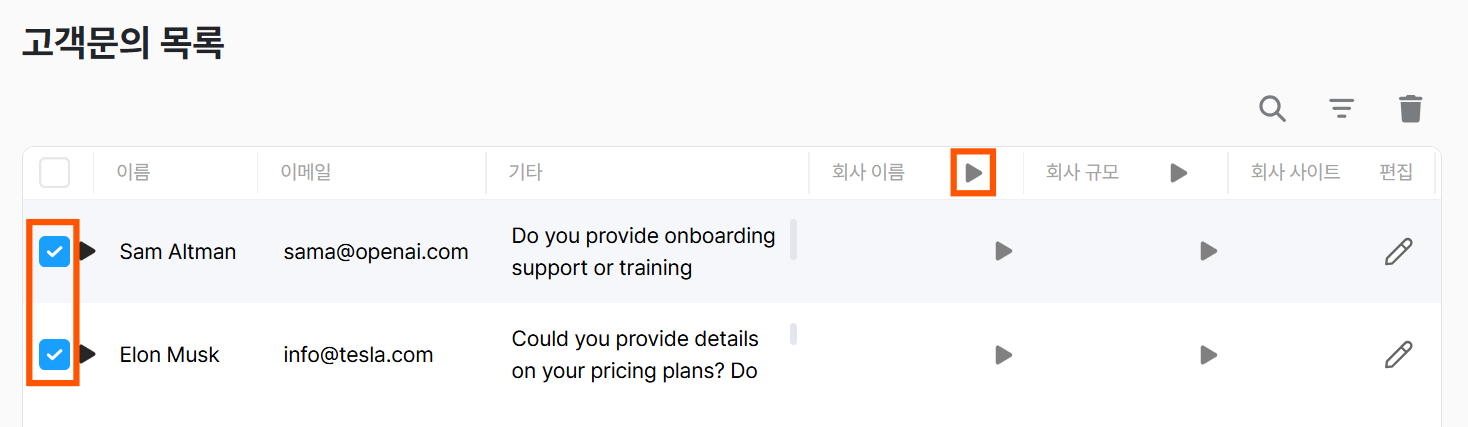Click the scrollbar in Sam Altman's message cell
This screenshot has width=1468, height=427.
(x=794, y=240)
